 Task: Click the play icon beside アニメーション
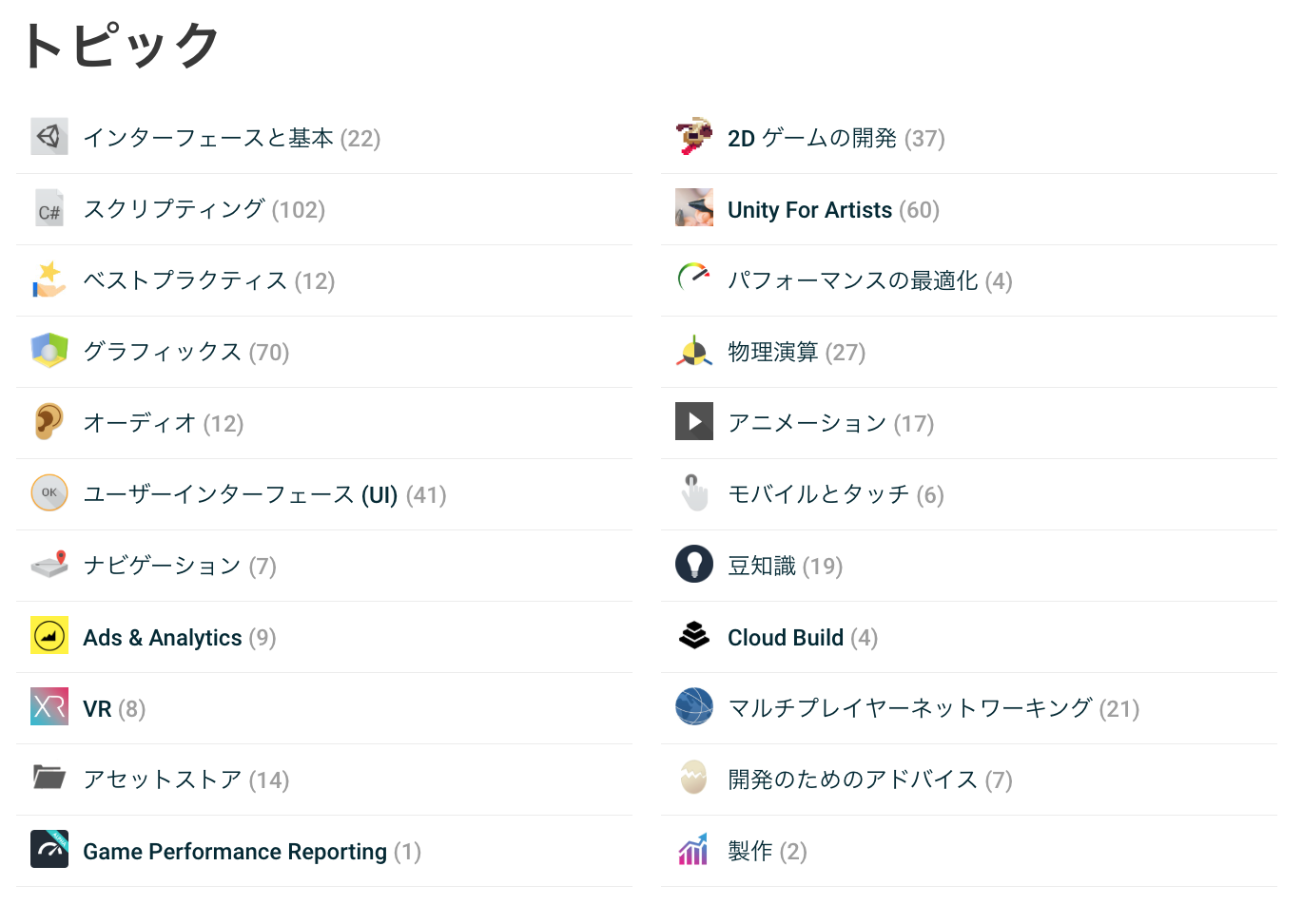[694, 422]
